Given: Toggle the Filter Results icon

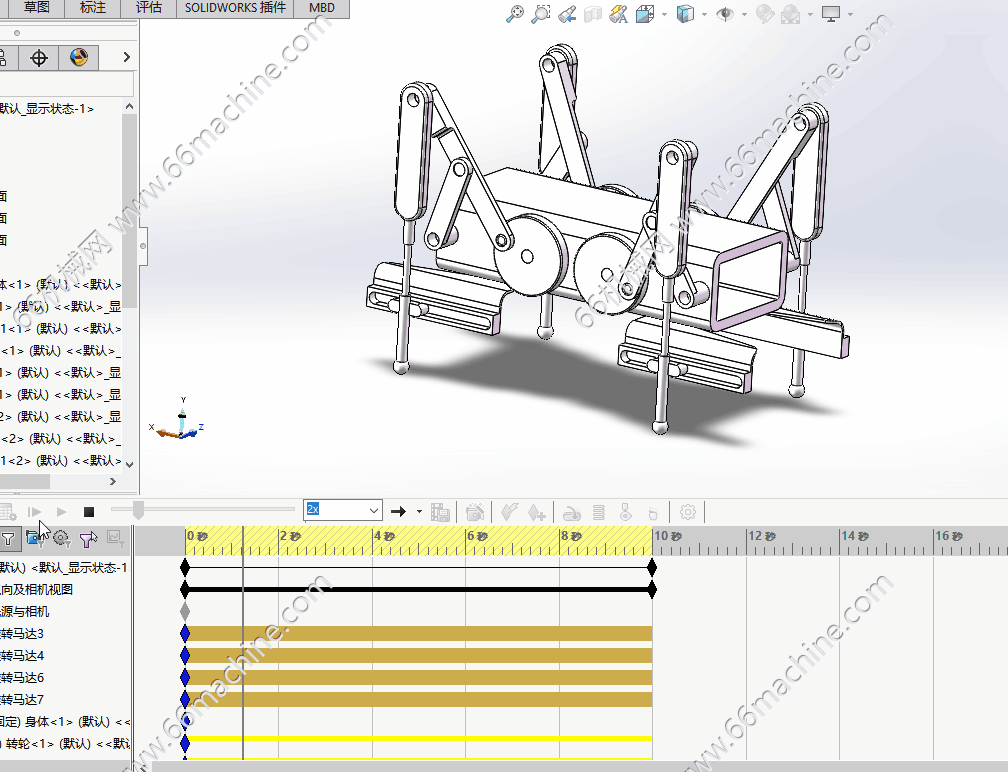Looking at the screenshot, I should tap(115, 539).
